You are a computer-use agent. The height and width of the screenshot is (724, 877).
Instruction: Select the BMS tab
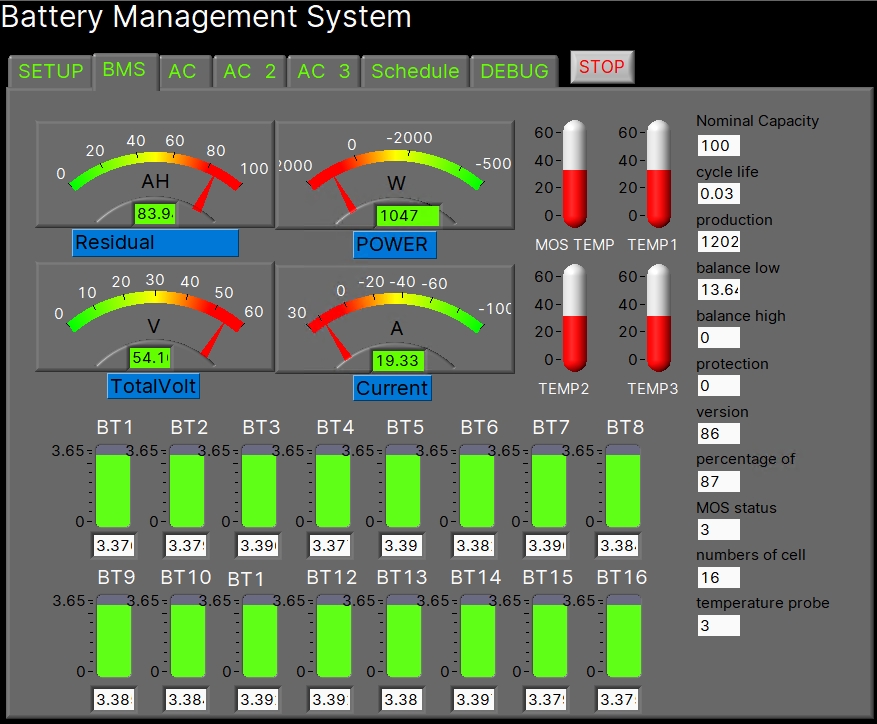point(125,70)
